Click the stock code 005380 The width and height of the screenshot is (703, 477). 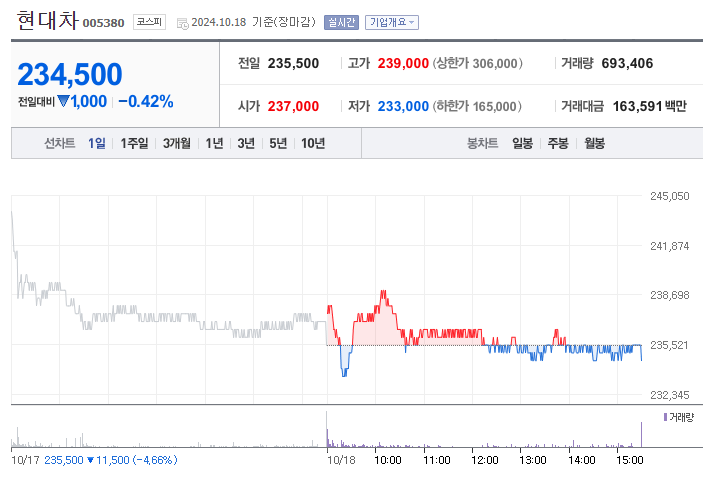point(104,23)
